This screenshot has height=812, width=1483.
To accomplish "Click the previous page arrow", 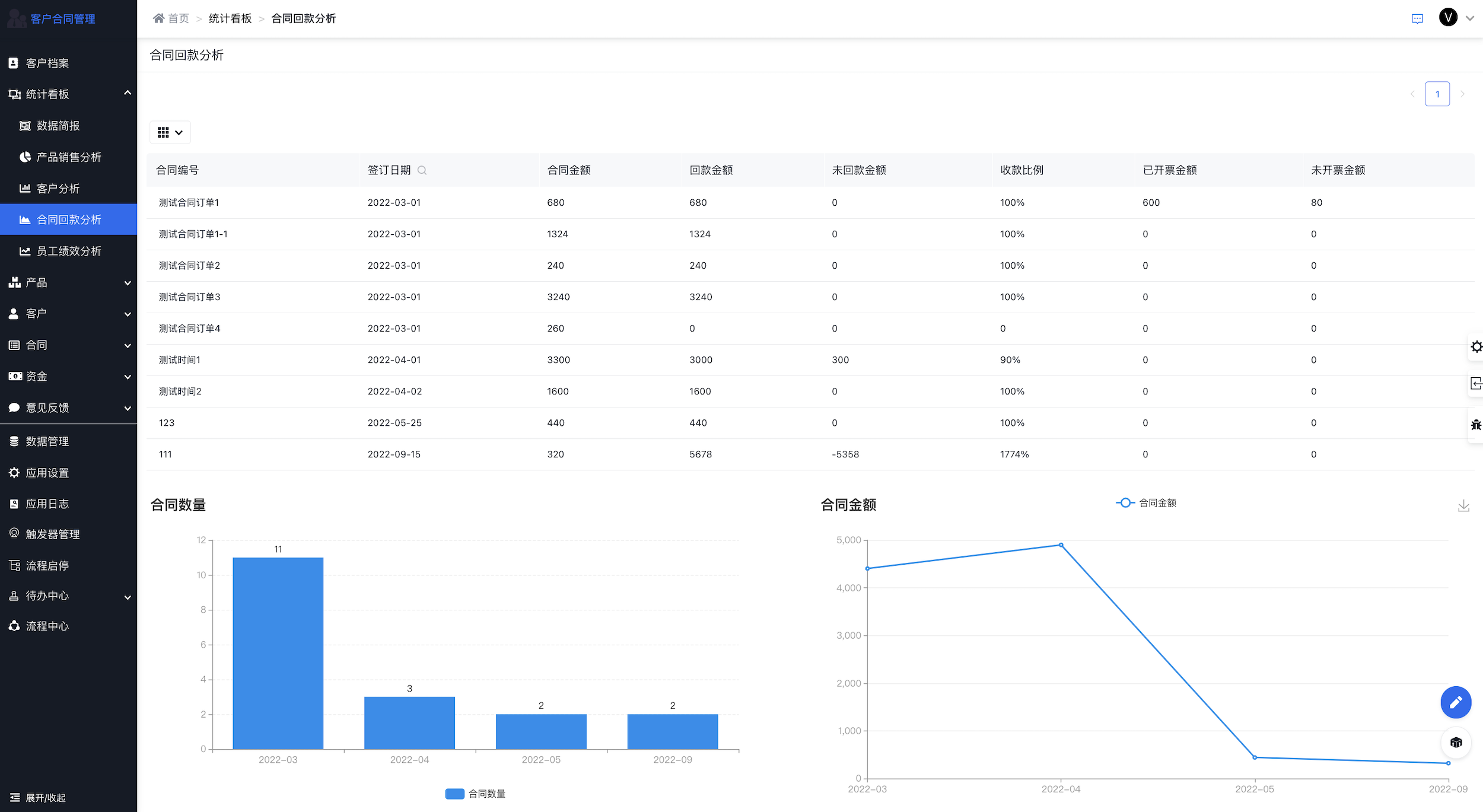I will pos(1412,94).
